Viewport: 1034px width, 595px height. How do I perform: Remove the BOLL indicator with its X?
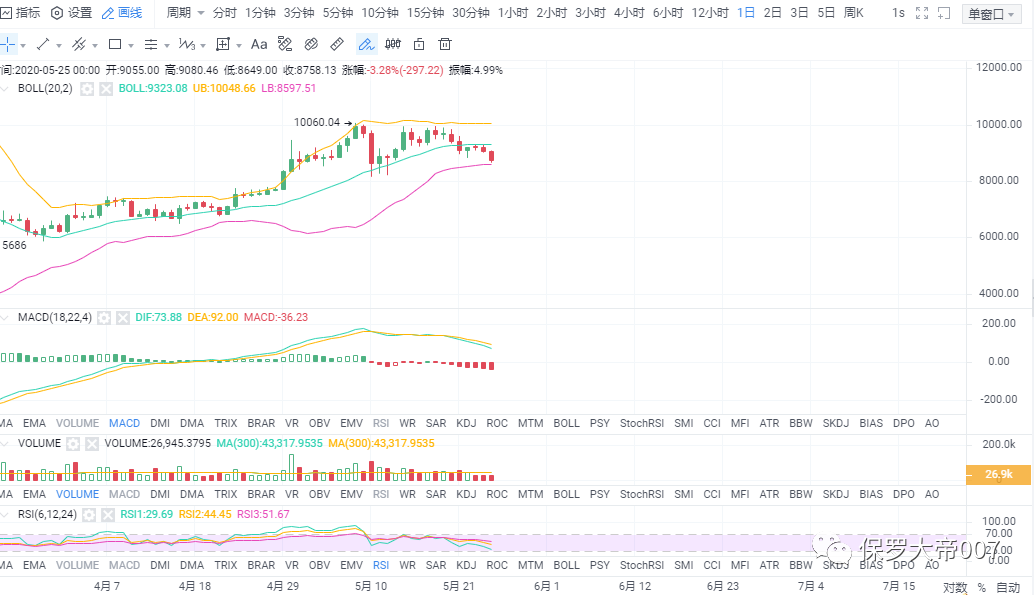pos(106,88)
